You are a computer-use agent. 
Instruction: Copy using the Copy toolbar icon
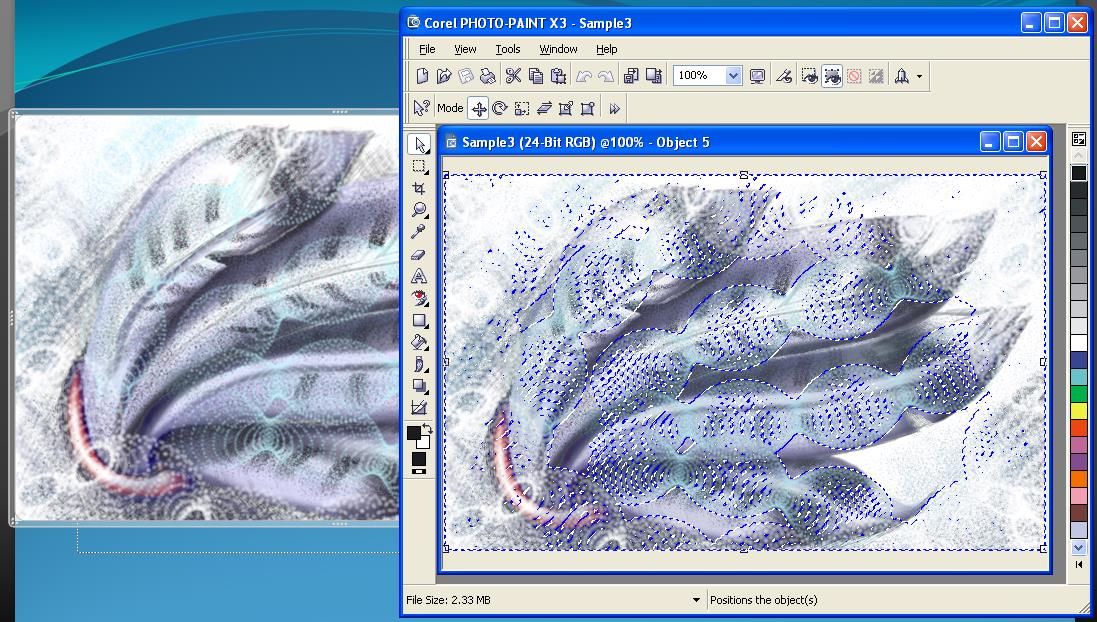click(536, 76)
